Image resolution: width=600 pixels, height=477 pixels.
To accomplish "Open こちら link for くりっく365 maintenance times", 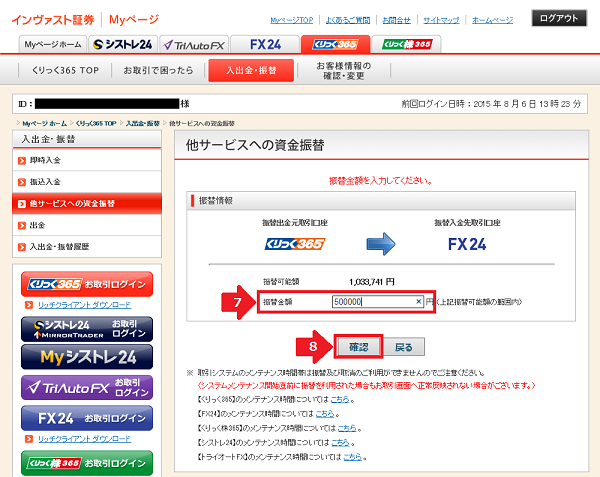I will click(x=340, y=399).
